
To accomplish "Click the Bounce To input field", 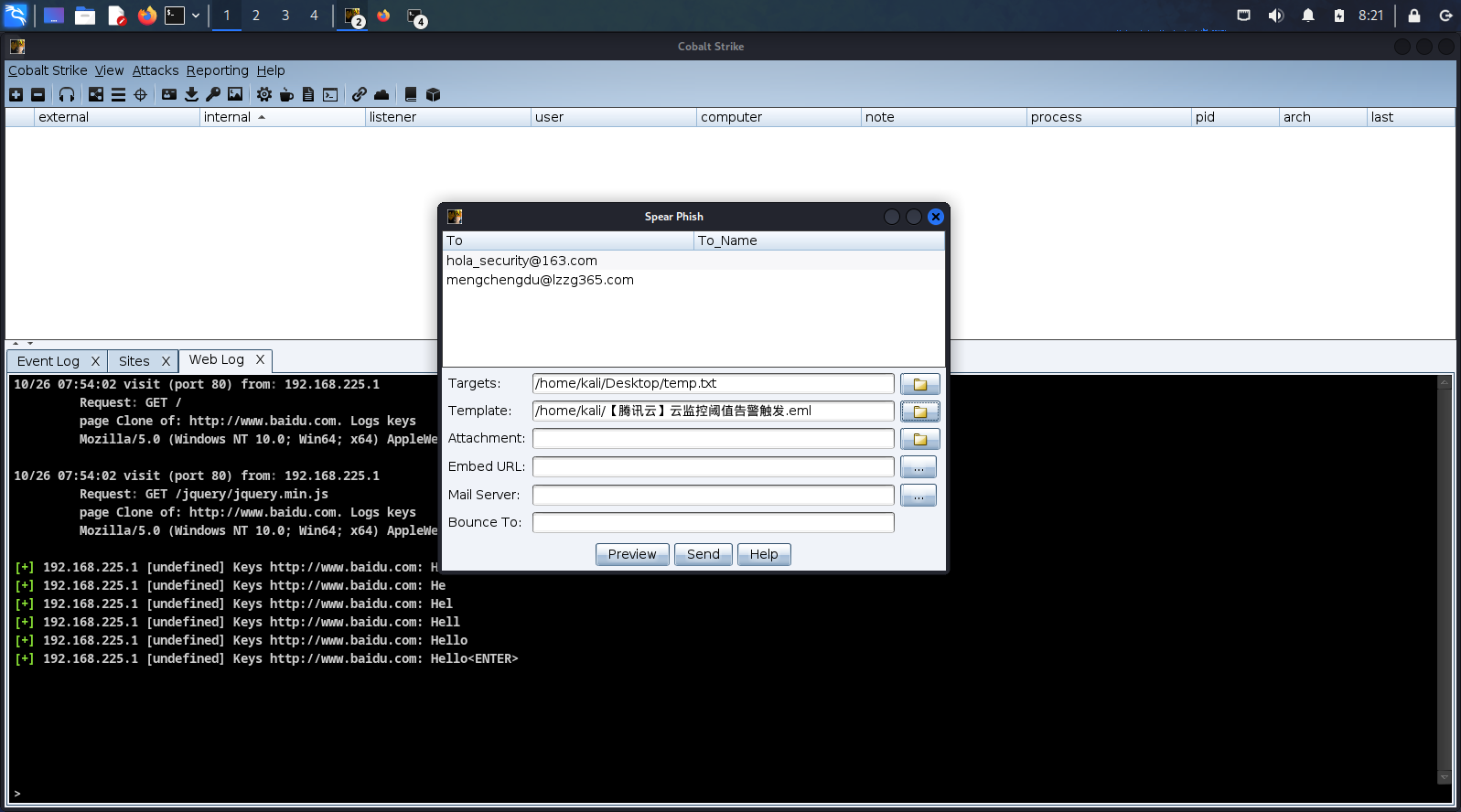I will [713, 522].
